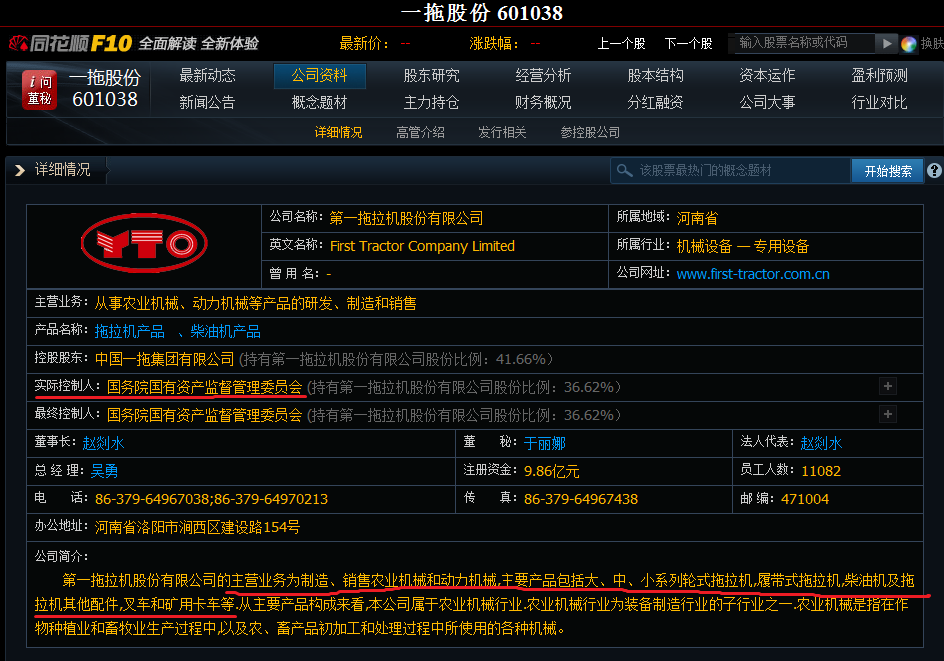Open 概念题材 section
Screen dimensions: 944x661
[x=320, y=102]
